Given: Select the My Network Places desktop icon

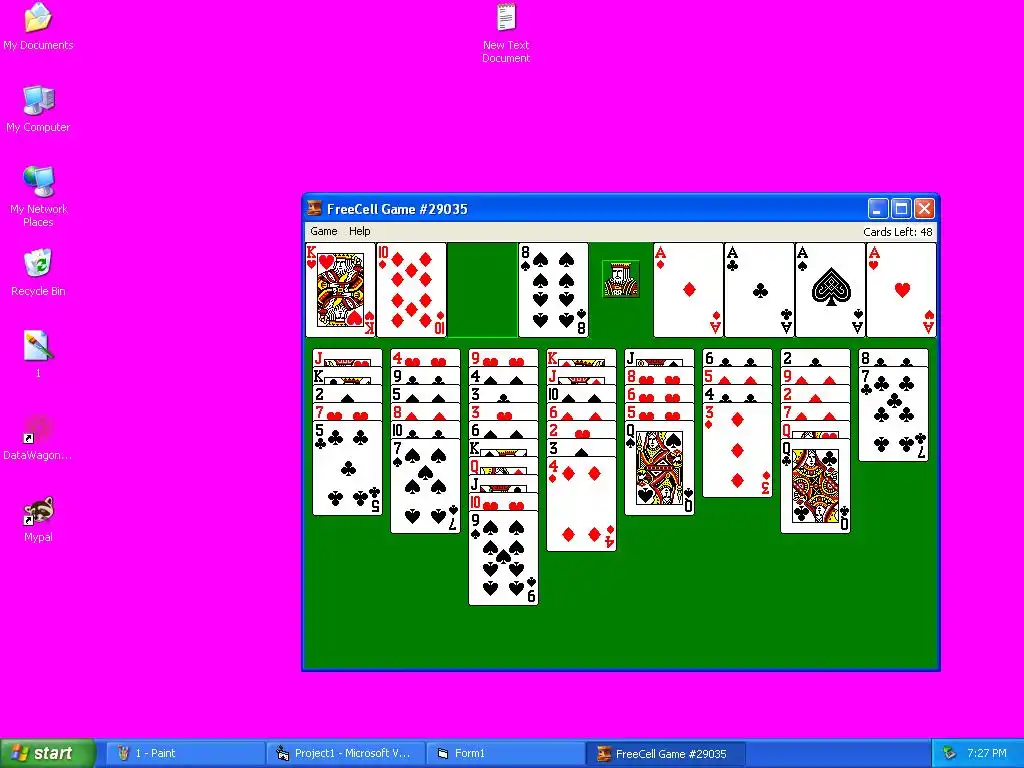Looking at the screenshot, I should tap(38, 197).
